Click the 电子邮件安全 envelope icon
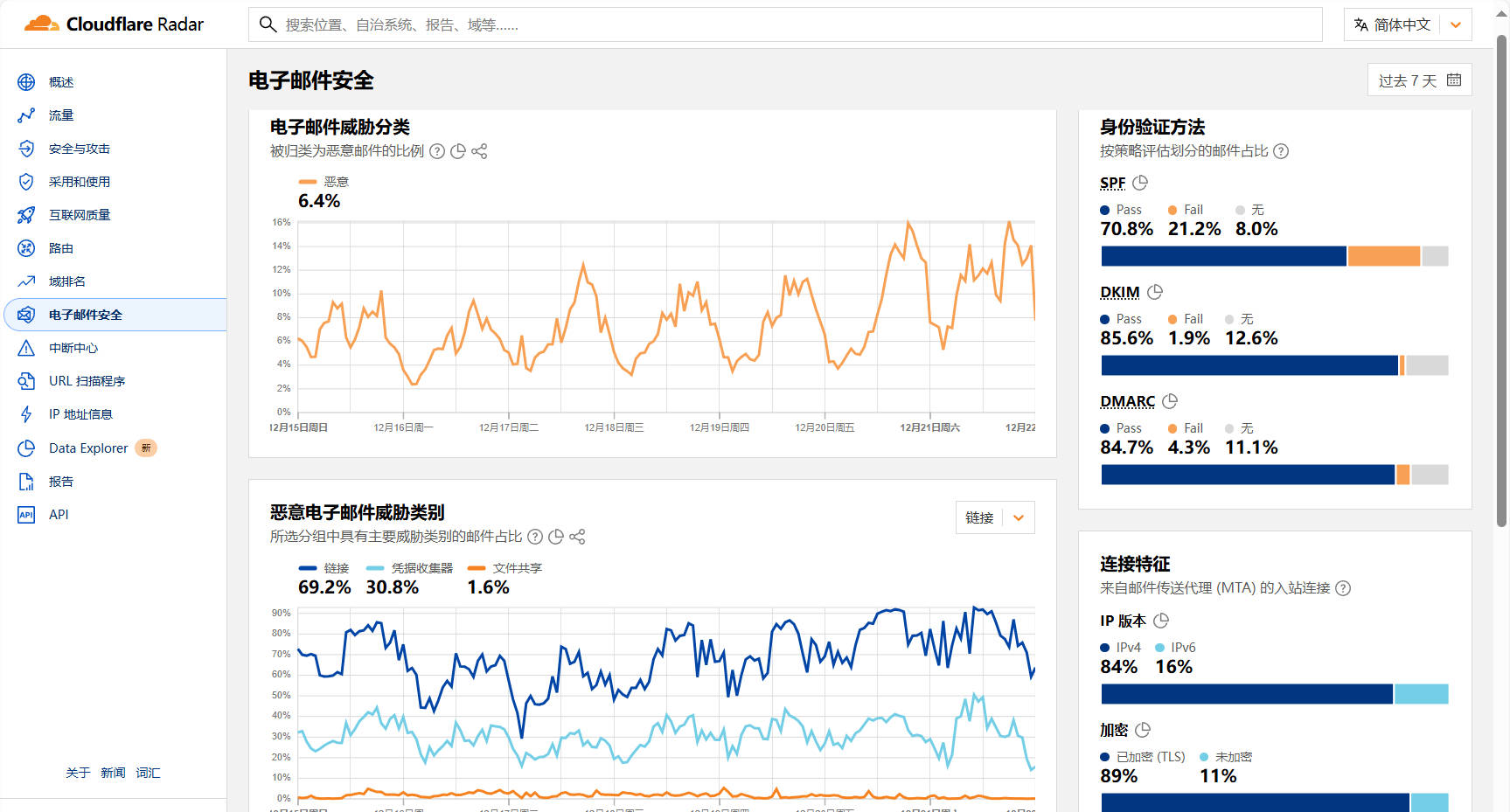This screenshot has height=812, width=1510. pos(26,315)
